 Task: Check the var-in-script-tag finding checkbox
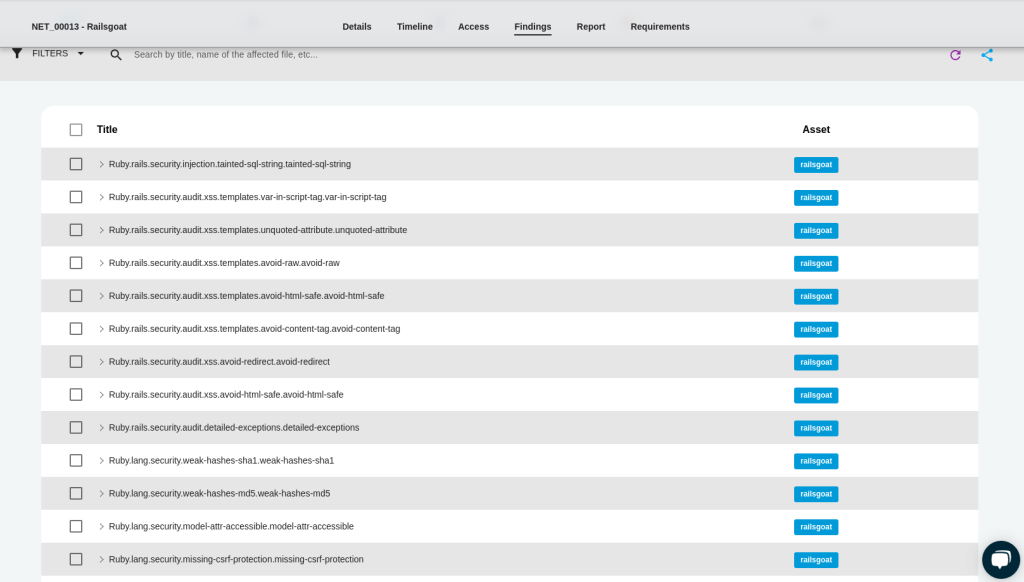76,197
